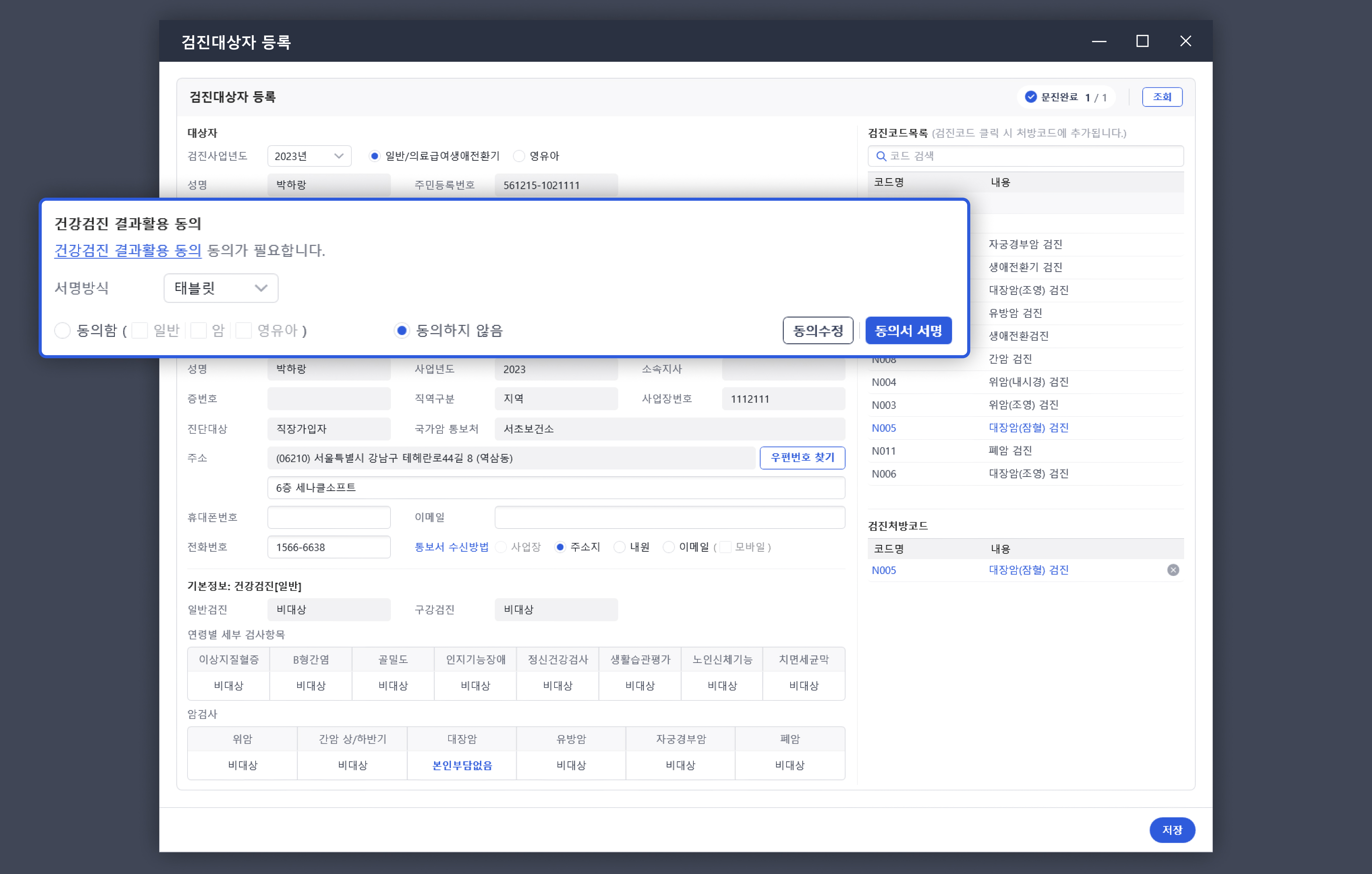The height and width of the screenshot is (874, 1372).
Task: Expand the 검진사업년도 2023년 dropdown
Action: click(x=309, y=156)
